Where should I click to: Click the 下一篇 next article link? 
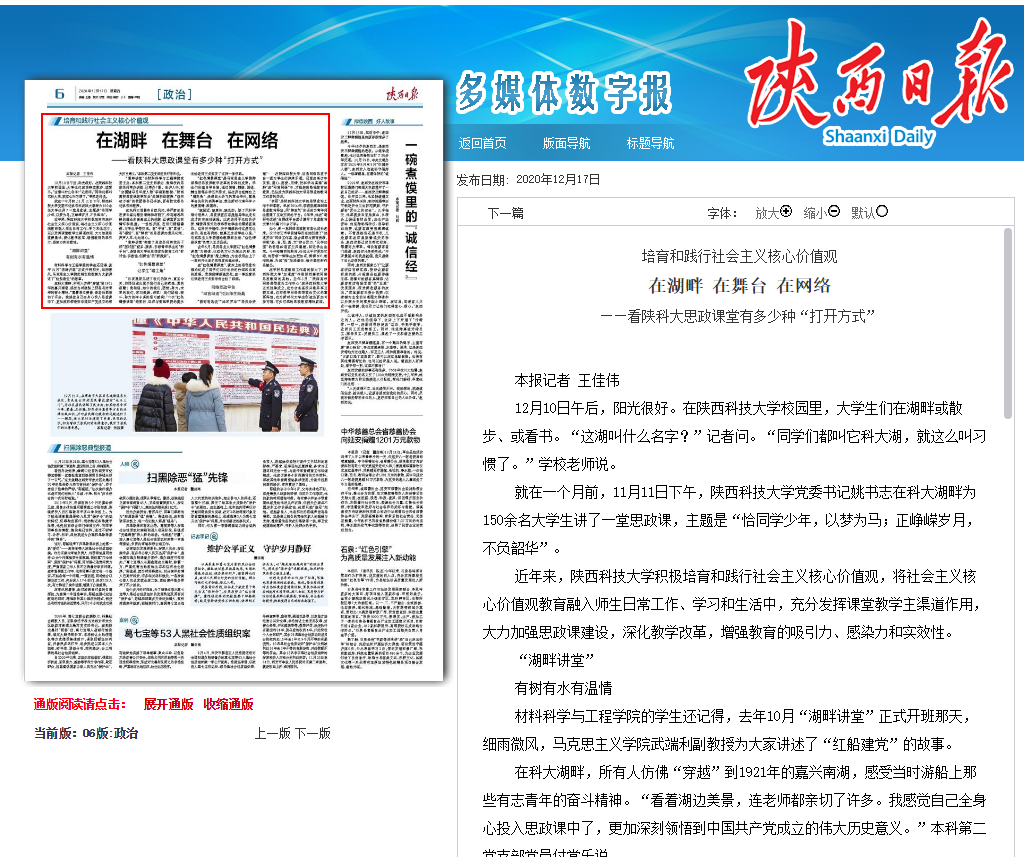tap(505, 213)
